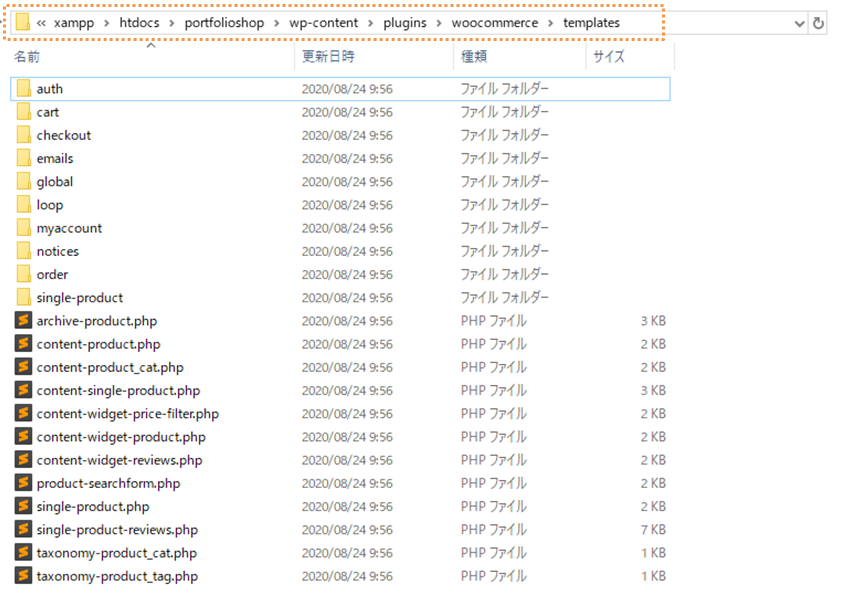
Task: Expand the chevron after plugins in path
Action: click(x=439, y=23)
